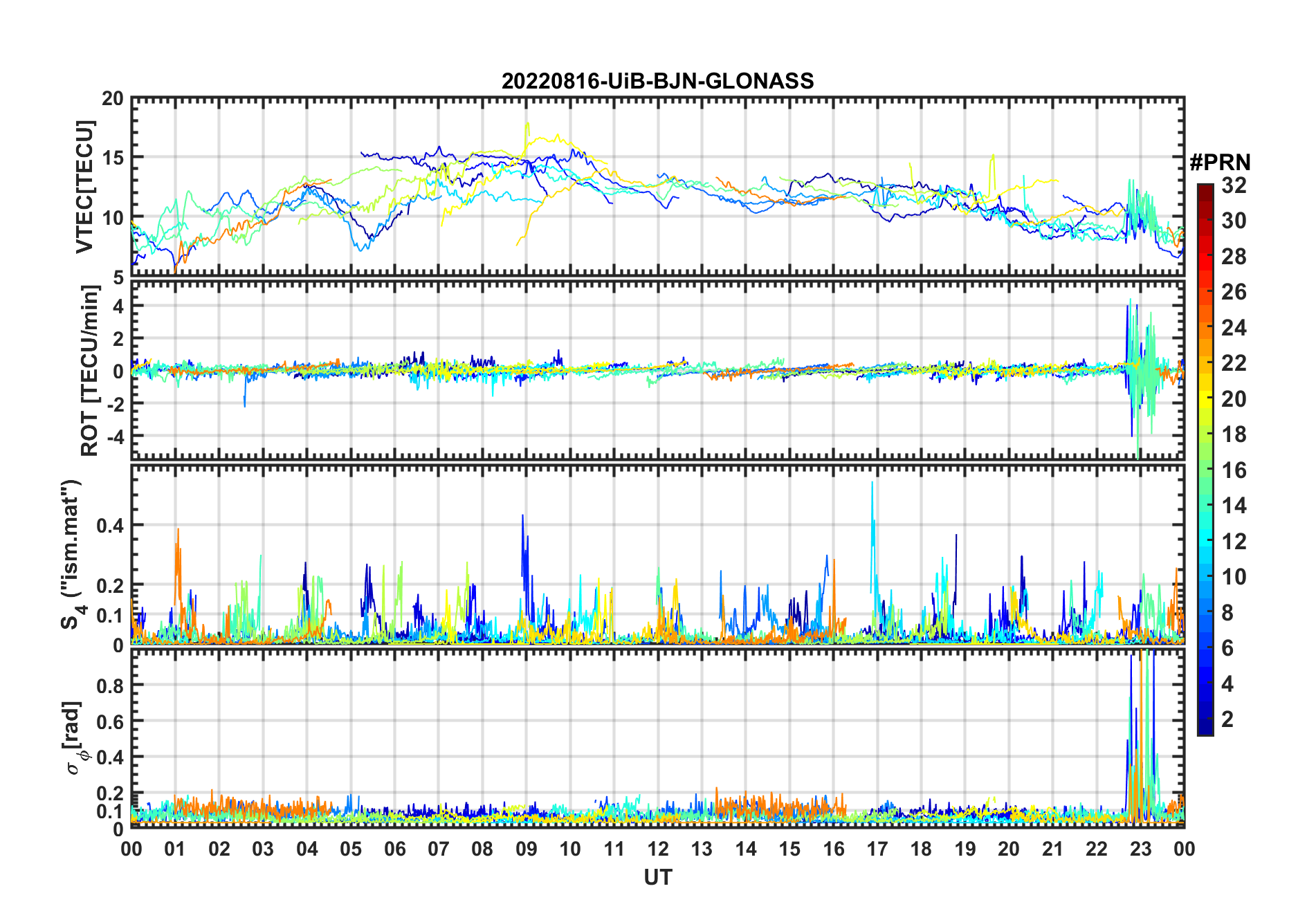Click x-axis tick label 13
Image resolution: width=1316 pixels, height=920 pixels.
[x=702, y=849]
